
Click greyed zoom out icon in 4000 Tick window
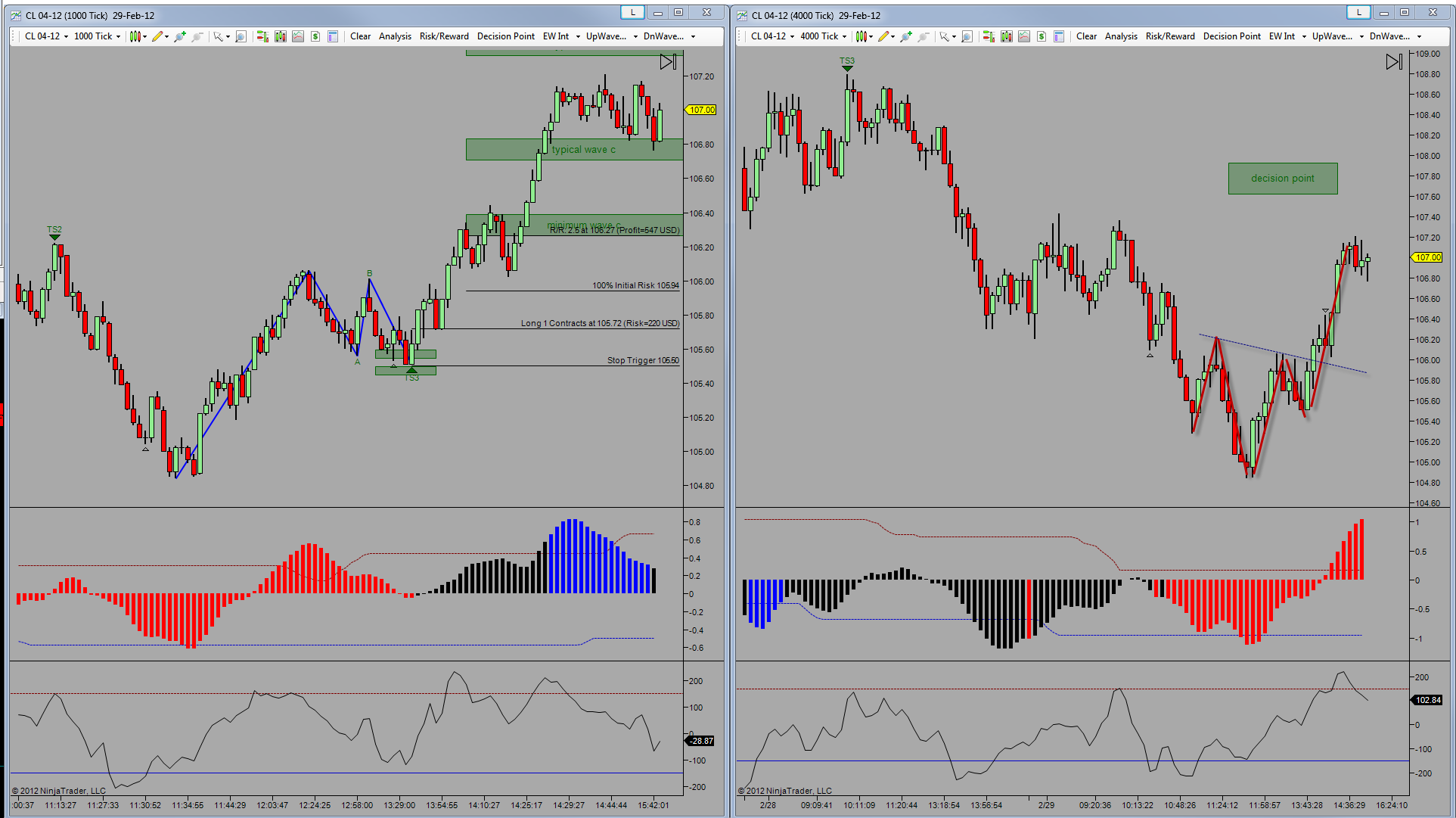[x=924, y=36]
